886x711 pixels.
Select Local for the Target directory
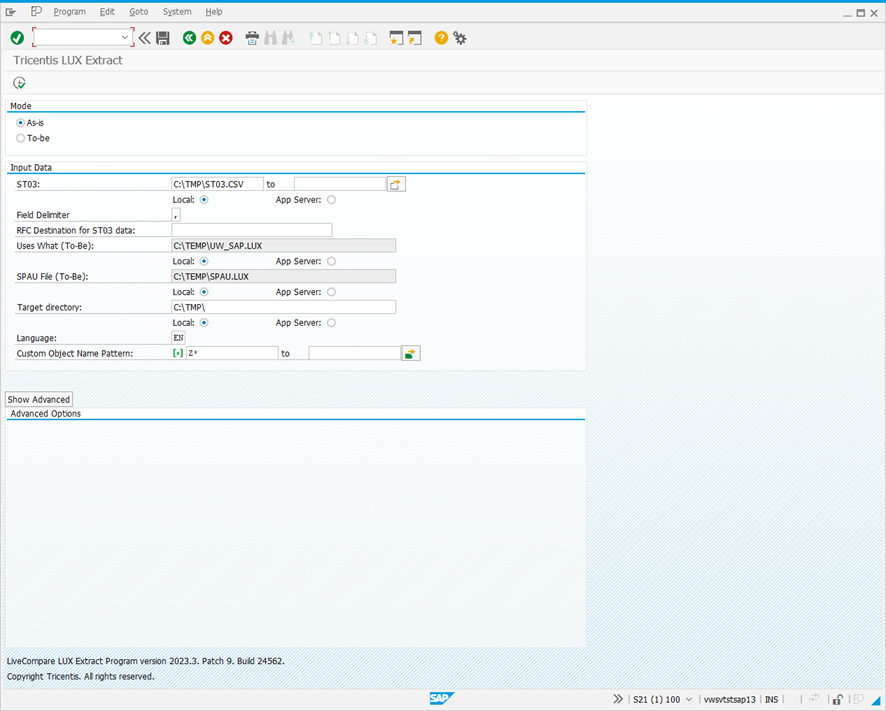tap(203, 322)
